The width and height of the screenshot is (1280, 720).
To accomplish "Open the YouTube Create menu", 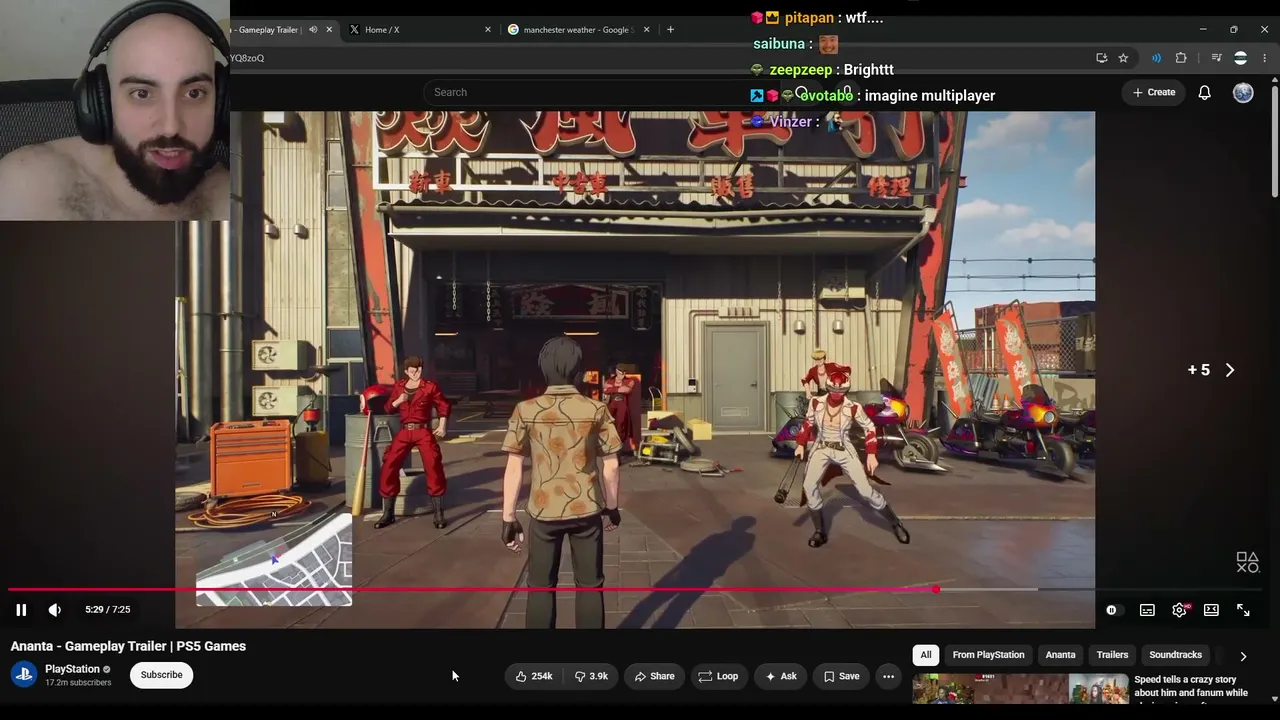I will click(x=1153, y=92).
